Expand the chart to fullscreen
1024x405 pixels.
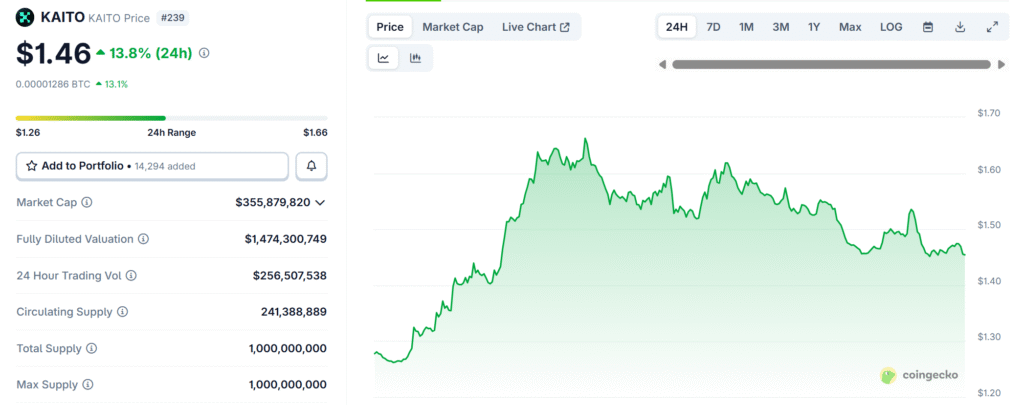[992, 27]
